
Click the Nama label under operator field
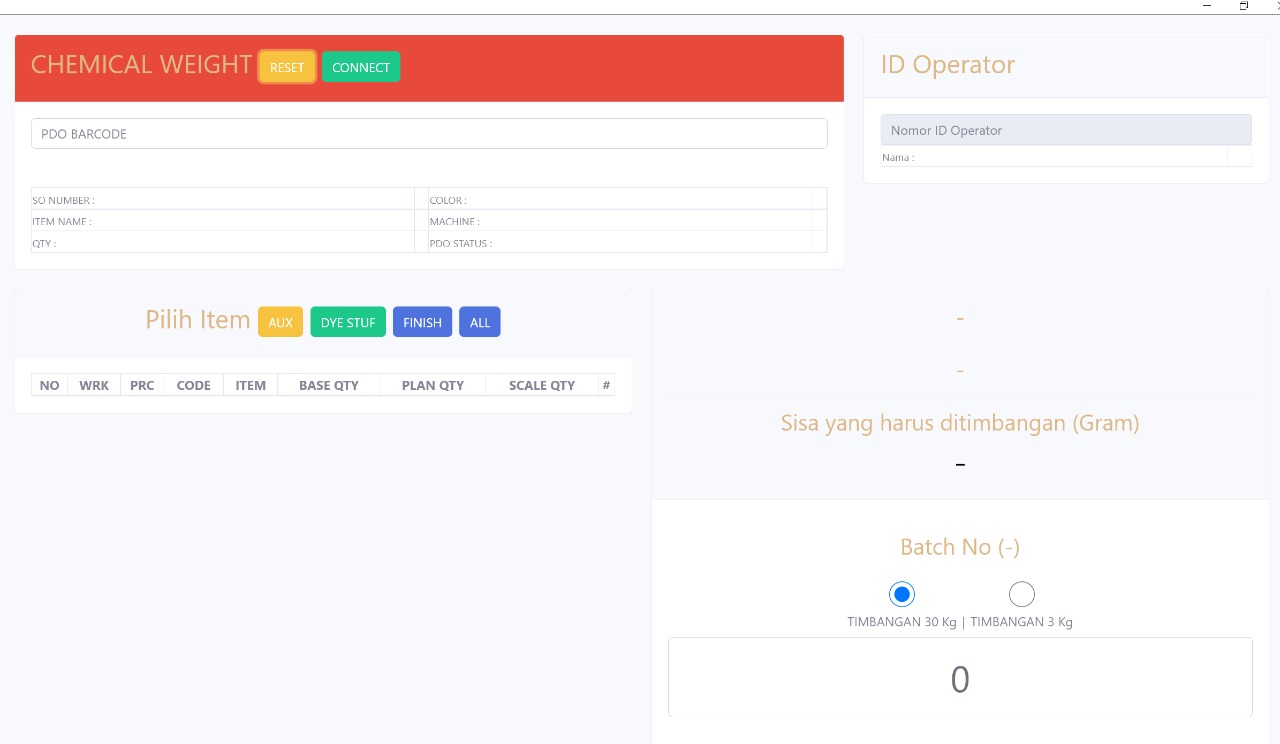pyautogui.click(x=898, y=158)
